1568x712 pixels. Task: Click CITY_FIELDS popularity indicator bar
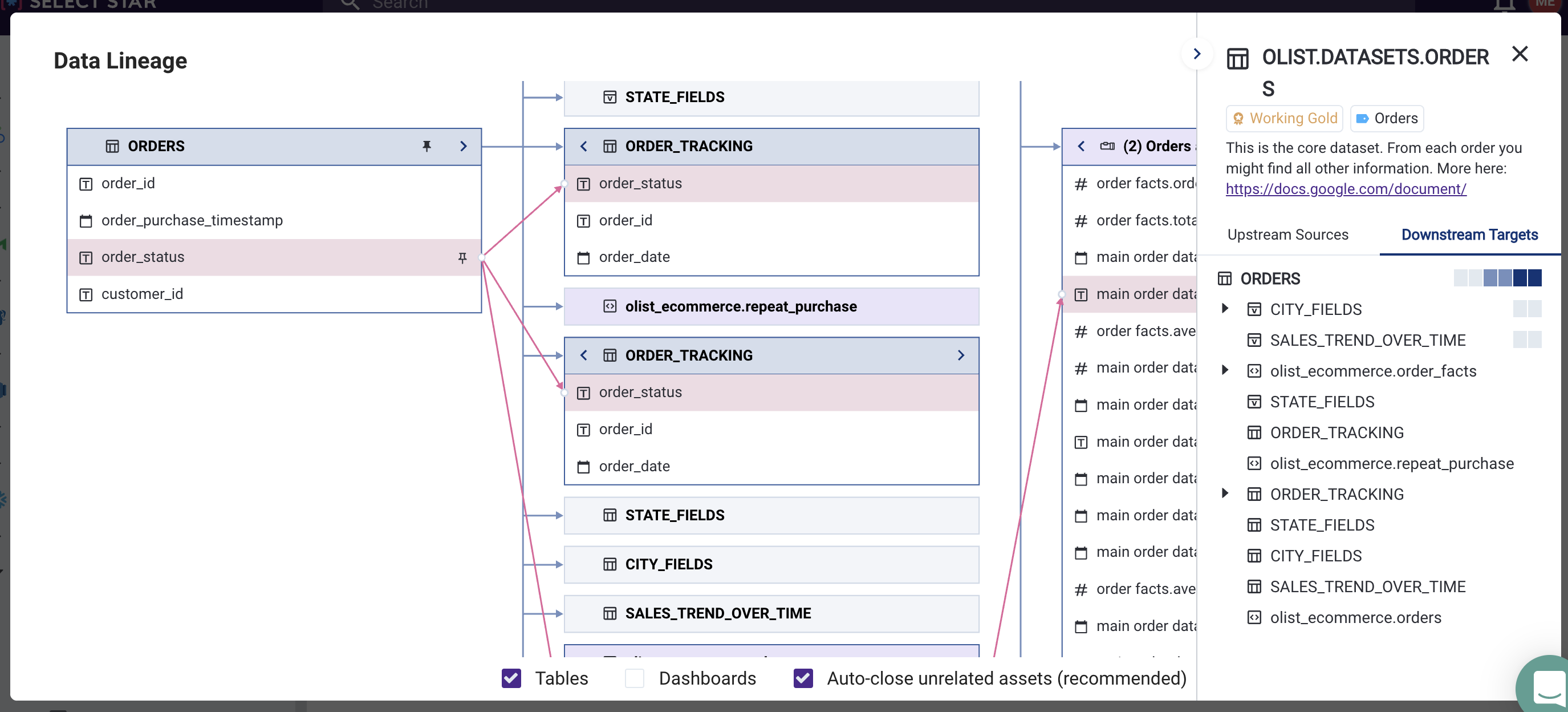coord(1527,309)
